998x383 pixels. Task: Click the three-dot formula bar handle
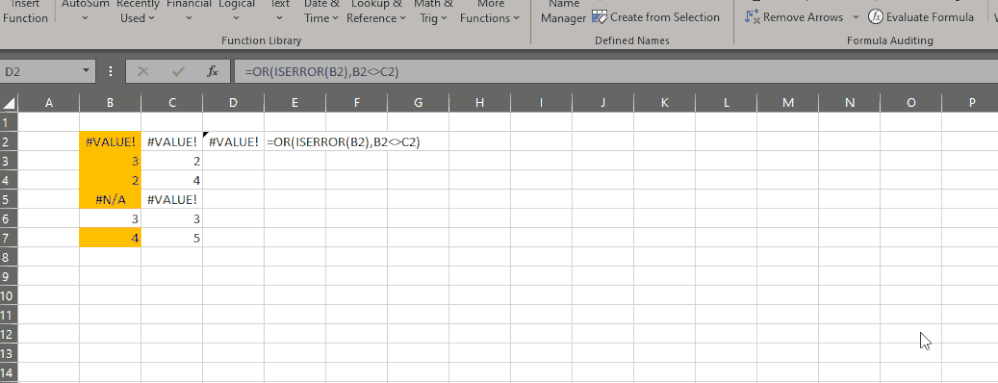[x=111, y=72]
